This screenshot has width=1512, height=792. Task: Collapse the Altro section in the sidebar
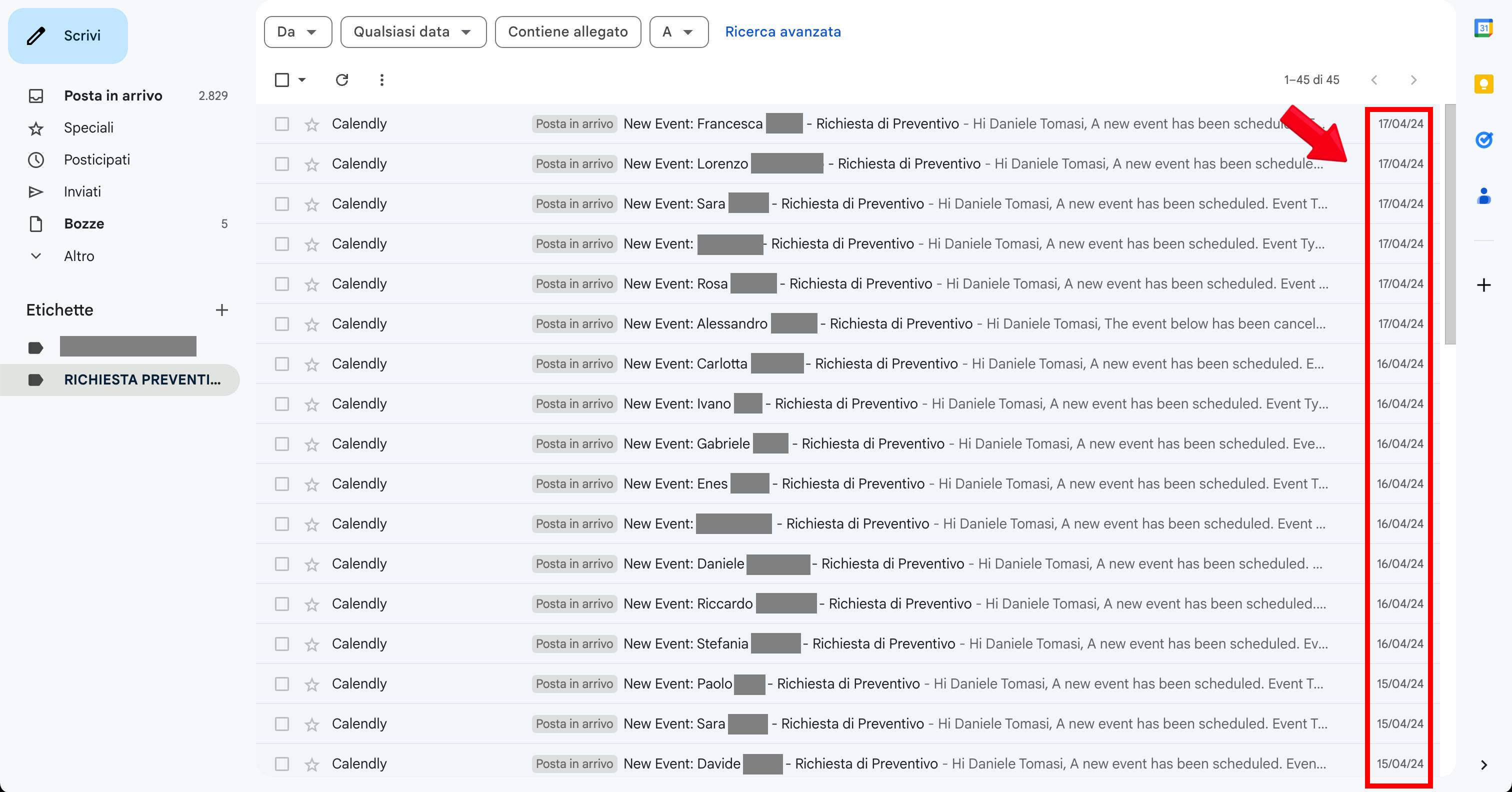click(x=36, y=256)
